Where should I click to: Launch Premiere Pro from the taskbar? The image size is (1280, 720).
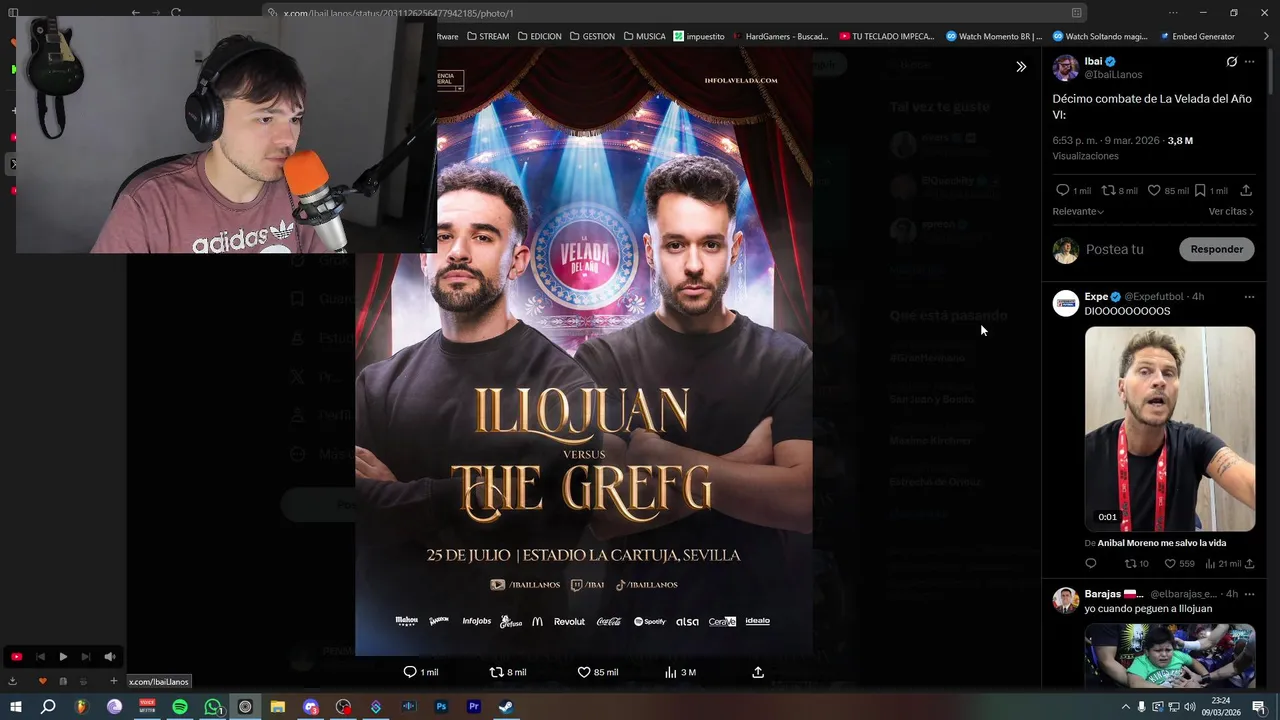[474, 707]
